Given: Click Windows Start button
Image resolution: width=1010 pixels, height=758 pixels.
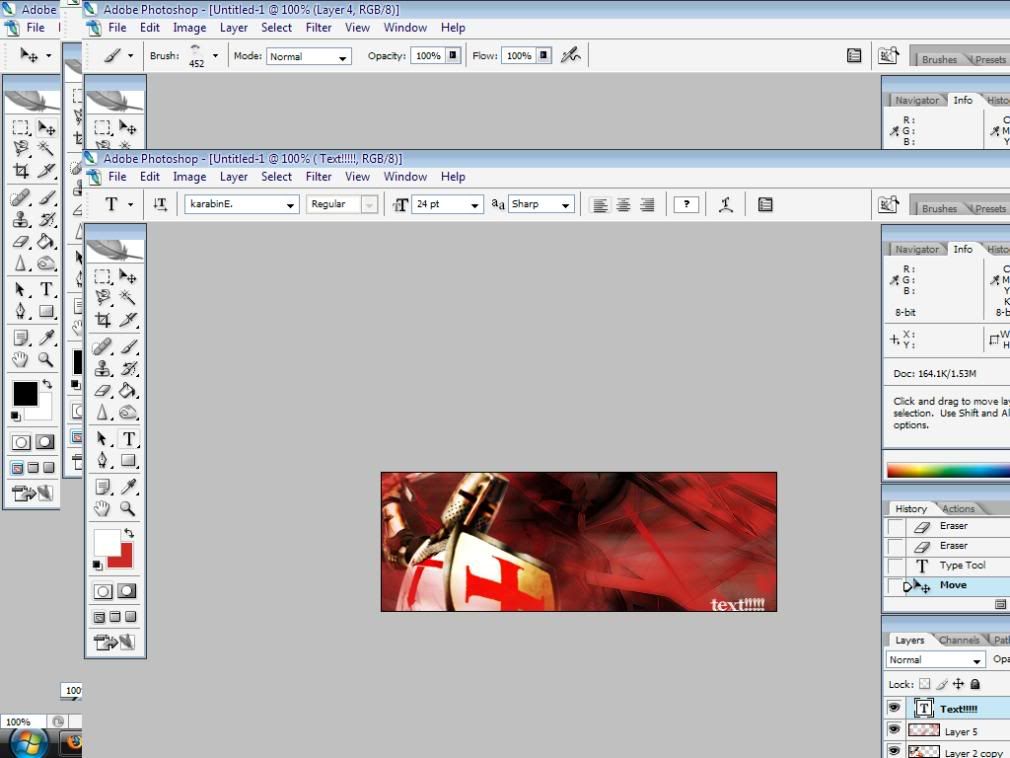Looking at the screenshot, I should [28, 744].
